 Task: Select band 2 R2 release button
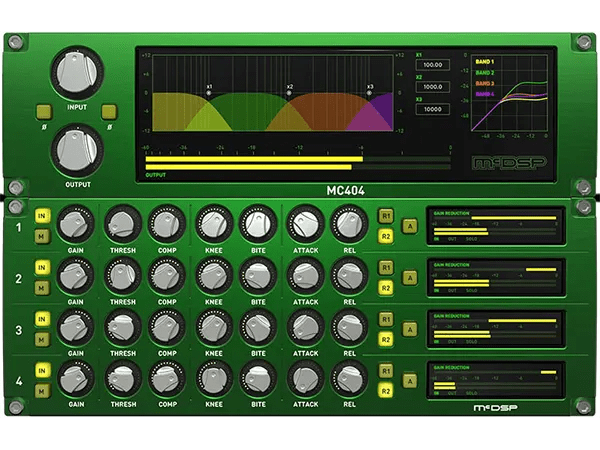(x=386, y=288)
